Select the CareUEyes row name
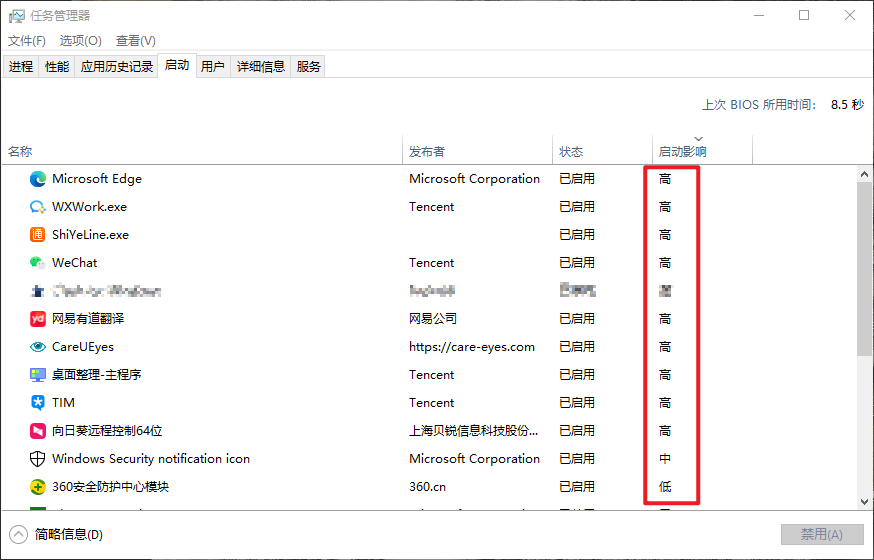 (x=83, y=347)
